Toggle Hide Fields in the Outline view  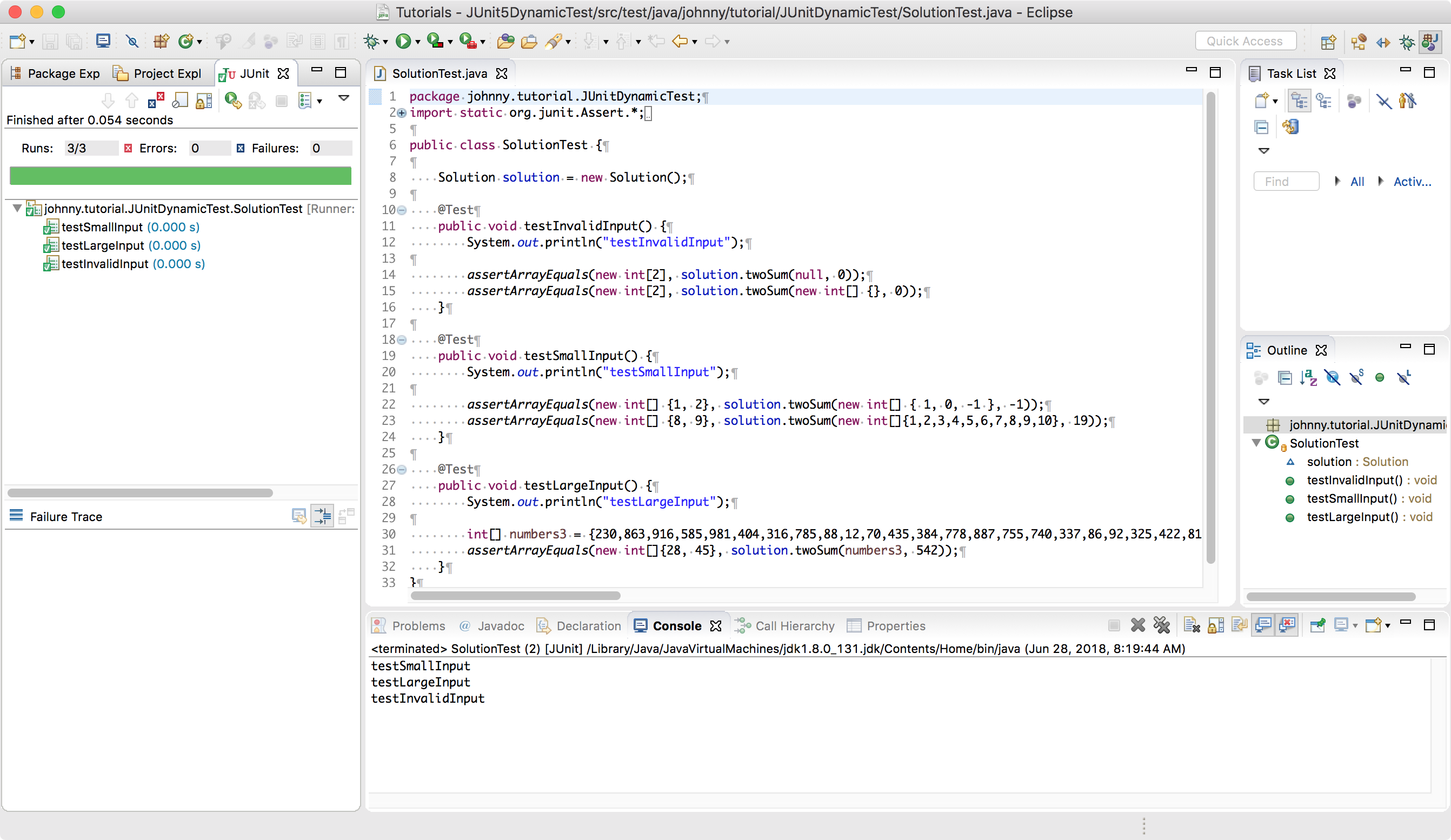point(1333,378)
